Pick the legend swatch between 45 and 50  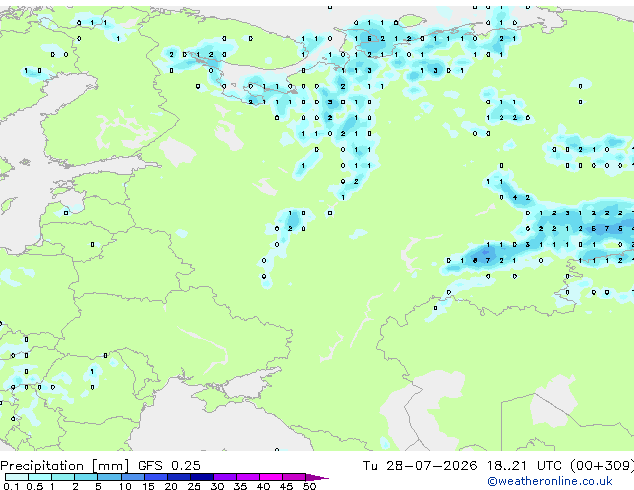point(294,477)
